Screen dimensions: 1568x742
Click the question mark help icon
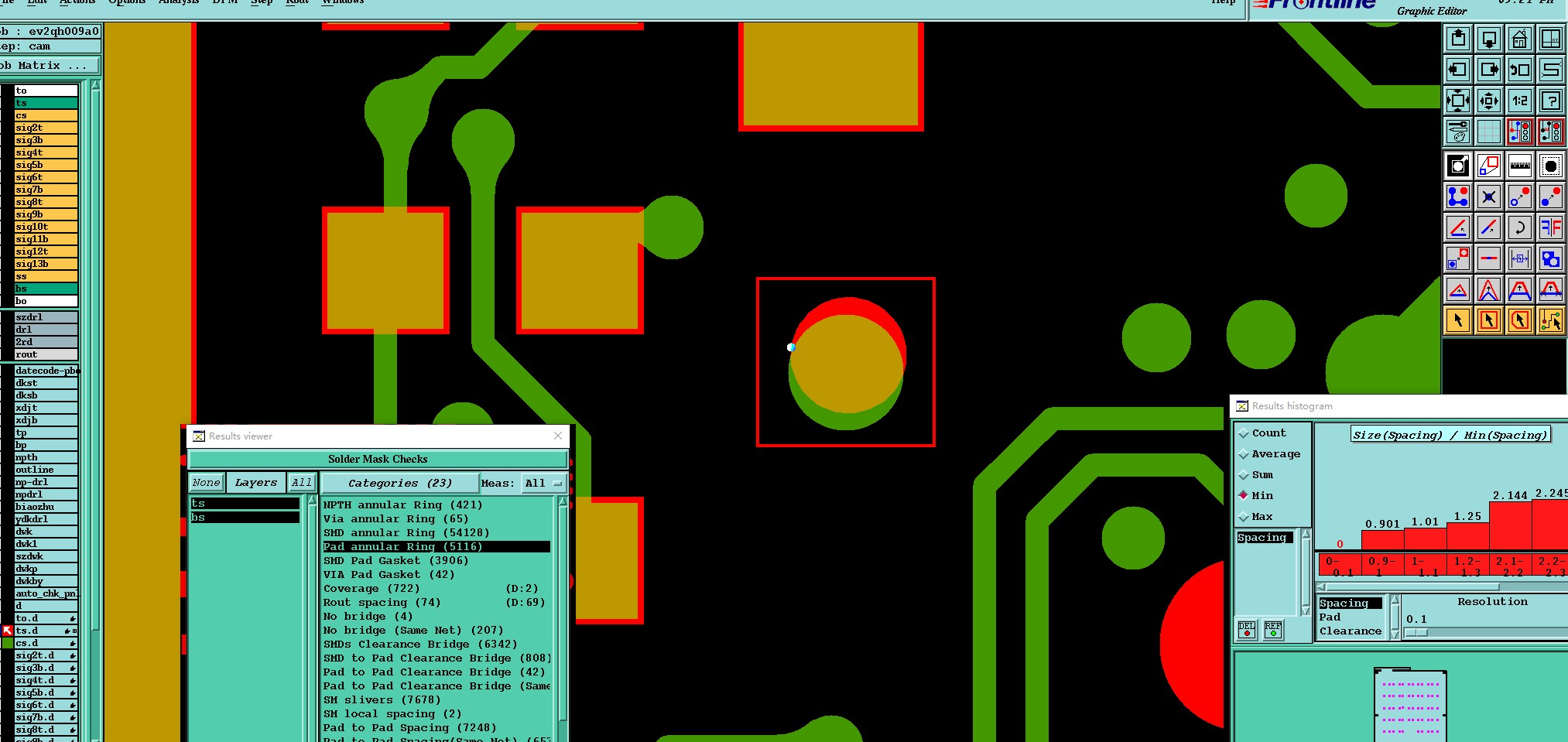1550,101
